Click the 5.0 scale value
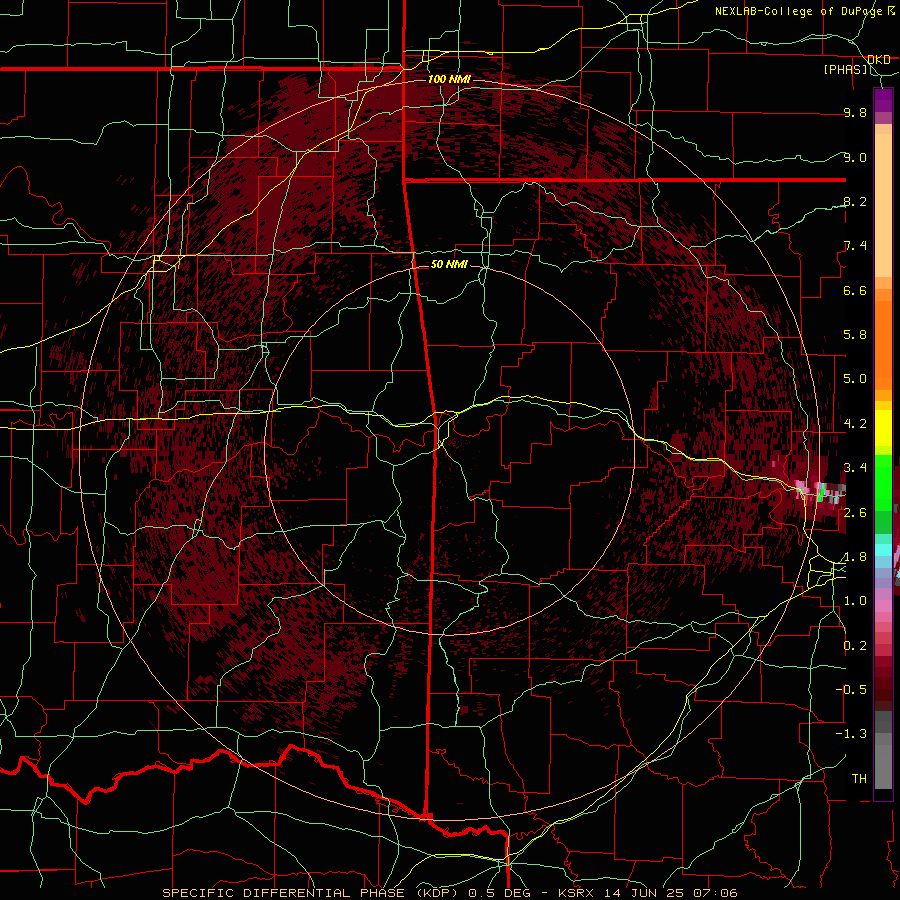The width and height of the screenshot is (900, 900). [x=855, y=379]
